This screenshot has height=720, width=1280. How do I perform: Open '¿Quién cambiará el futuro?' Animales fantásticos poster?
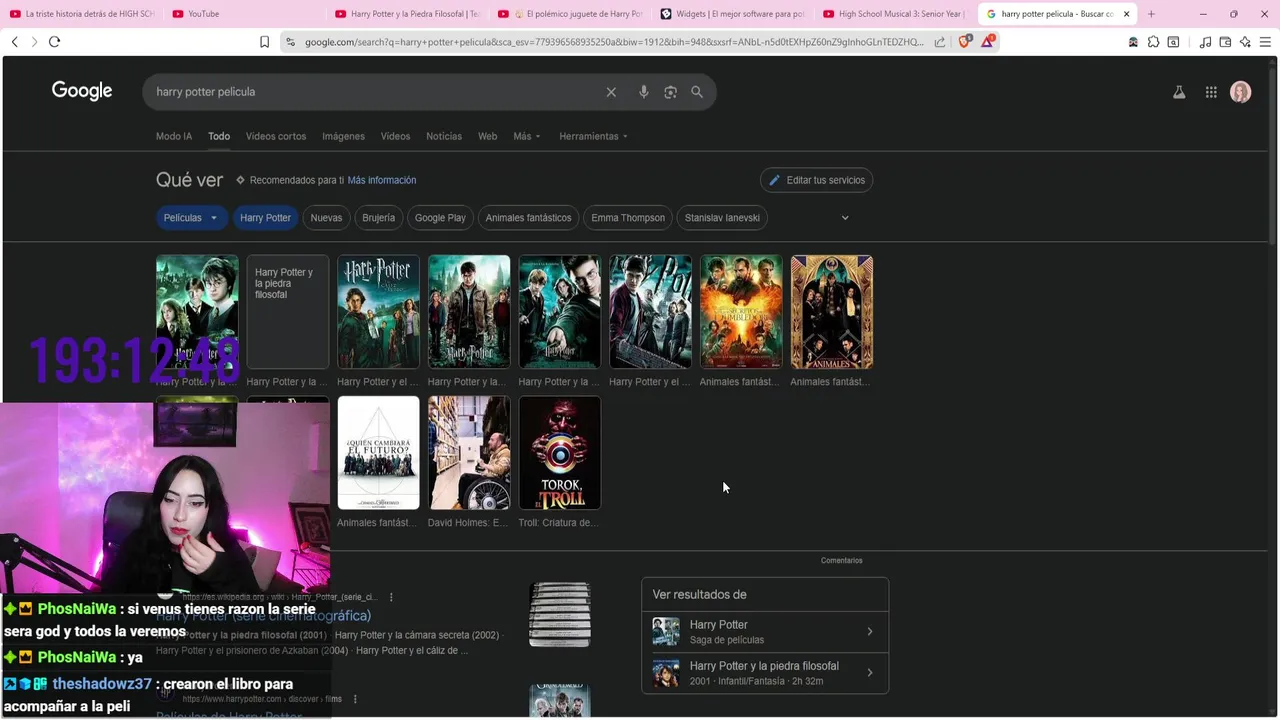pos(378,453)
